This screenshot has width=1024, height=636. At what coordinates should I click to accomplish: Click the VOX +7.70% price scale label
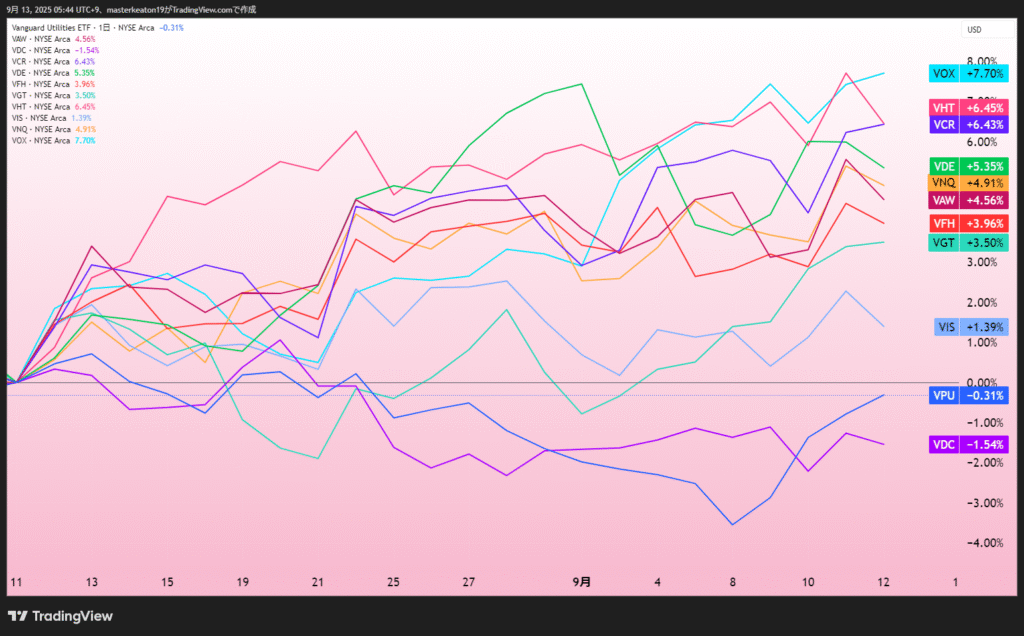coord(968,73)
